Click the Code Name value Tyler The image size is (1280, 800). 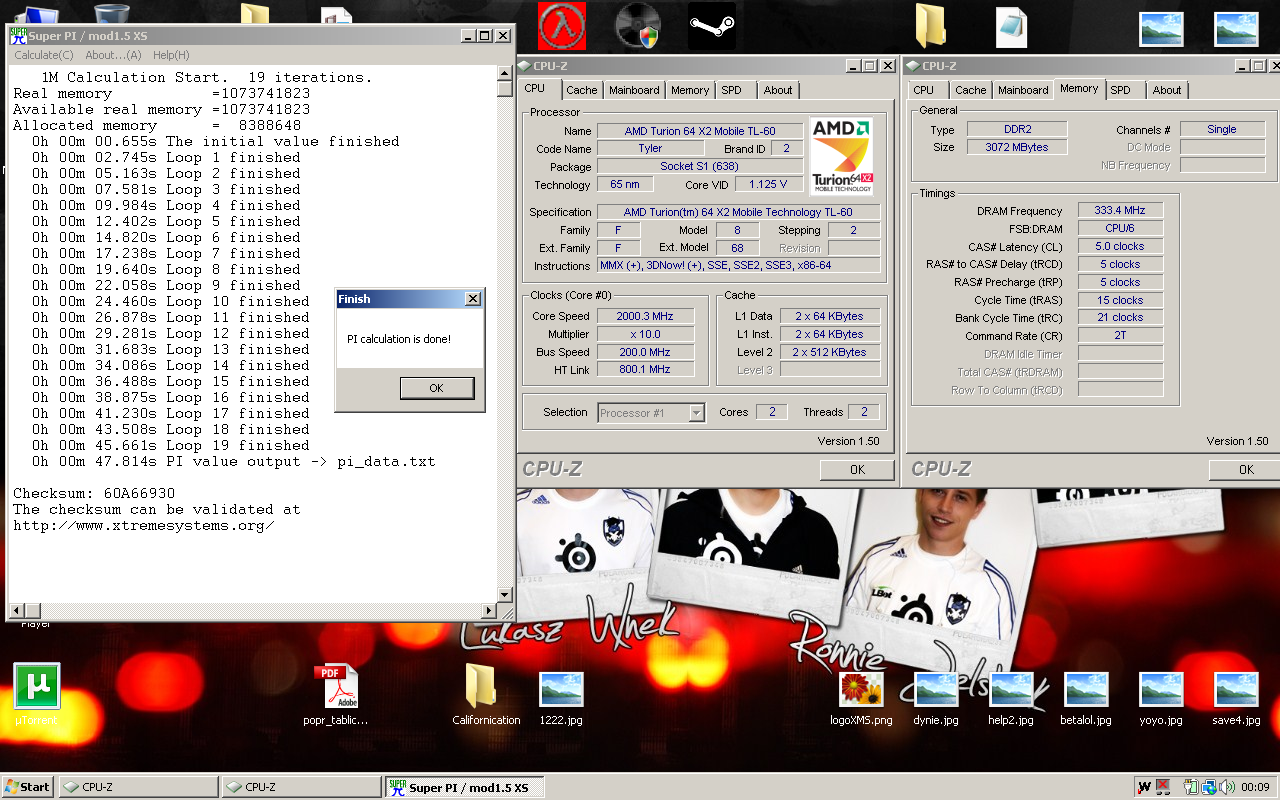point(650,149)
